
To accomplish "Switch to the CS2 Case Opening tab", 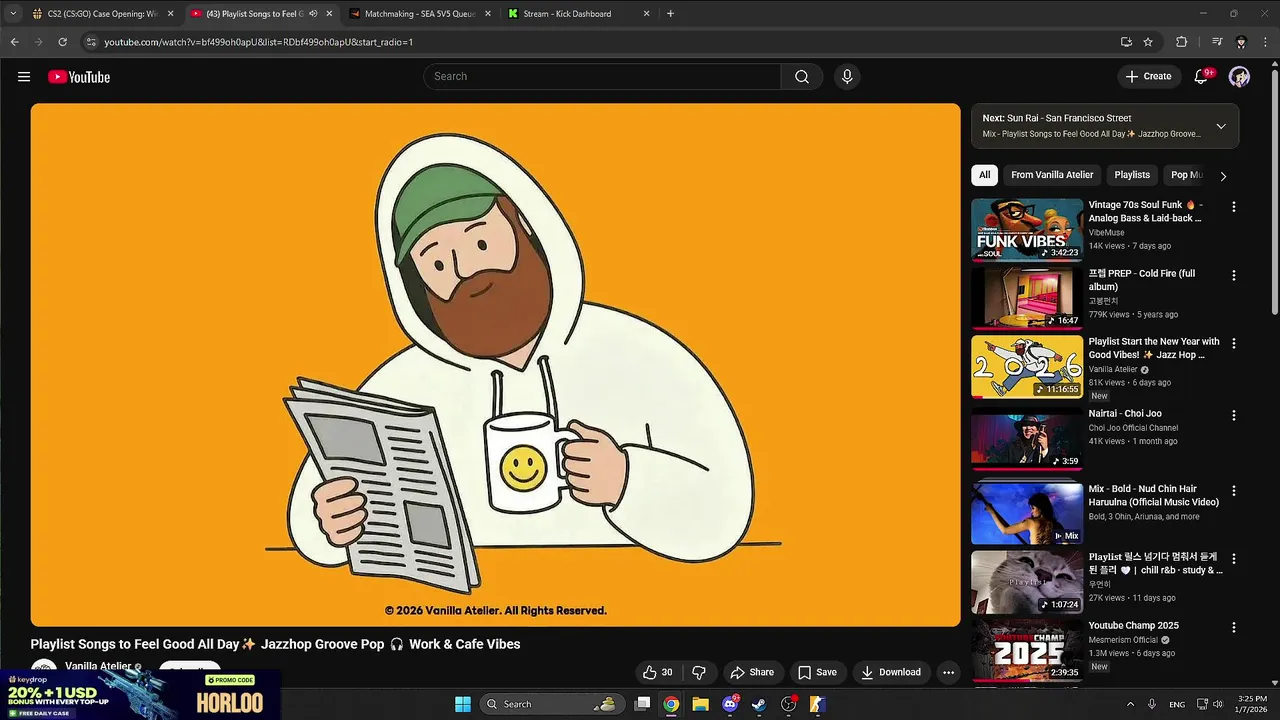I will (103, 14).
